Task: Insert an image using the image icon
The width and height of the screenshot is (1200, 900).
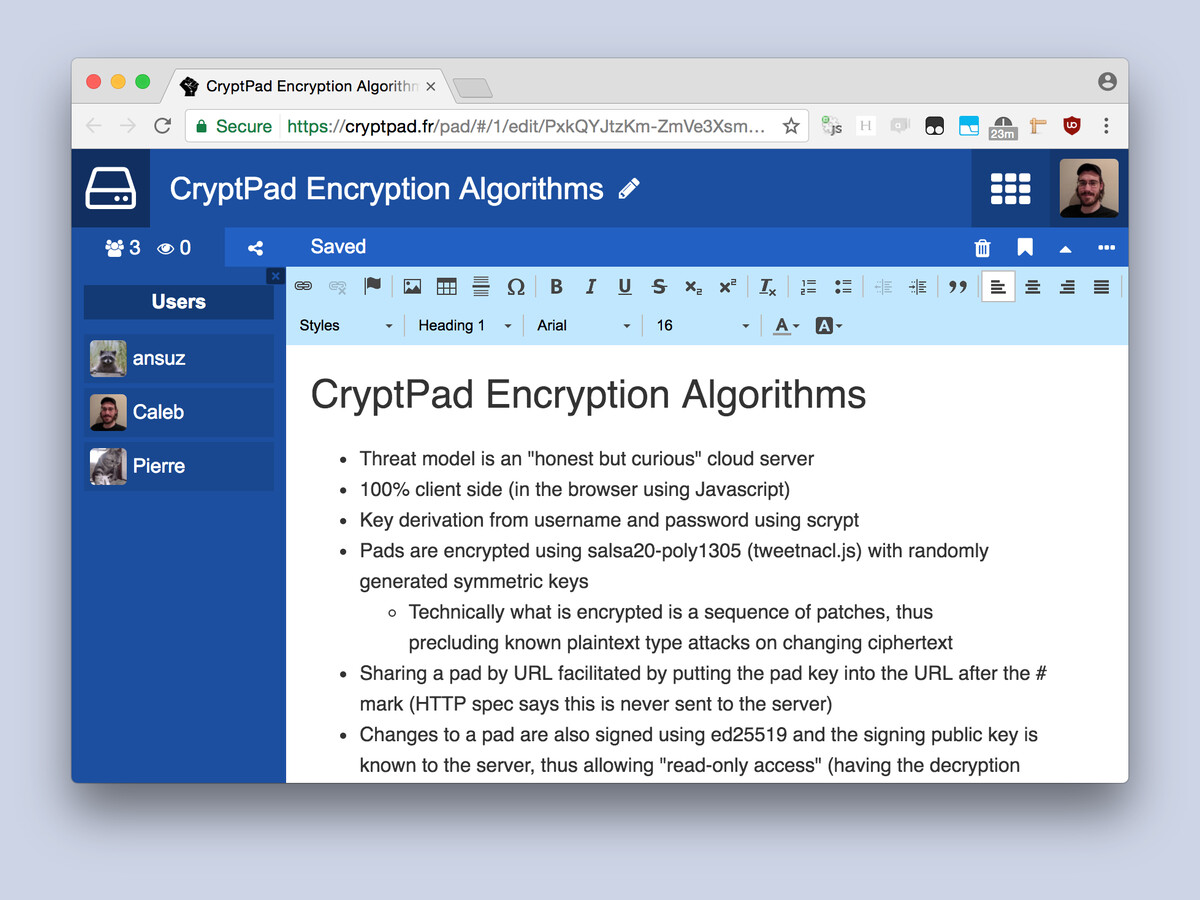Action: coord(412,287)
